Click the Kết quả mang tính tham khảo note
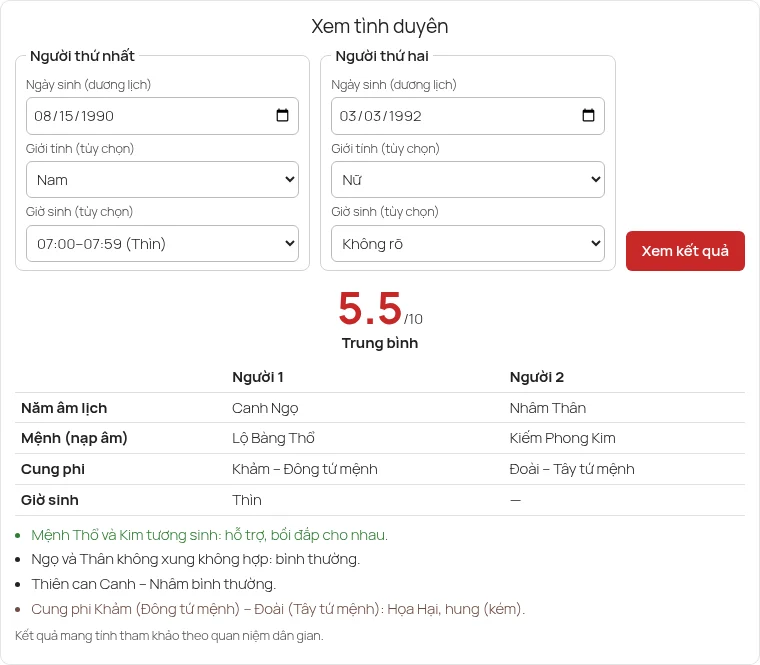The width and height of the screenshot is (760, 665). tap(169, 635)
